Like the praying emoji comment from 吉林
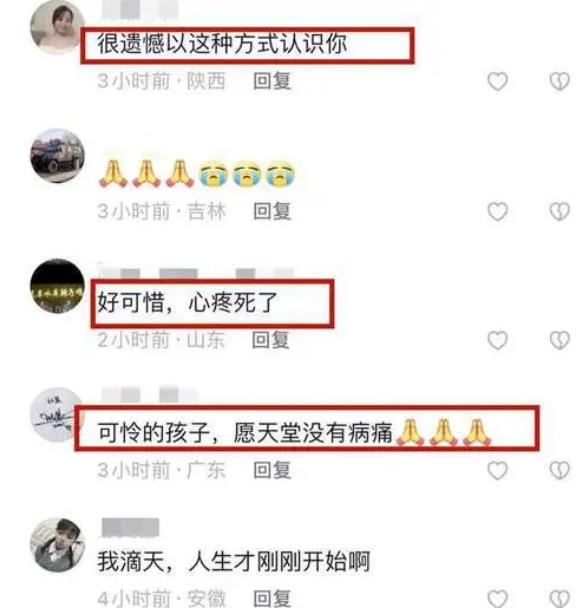Viewport: 586px width, 608px height. 497,211
